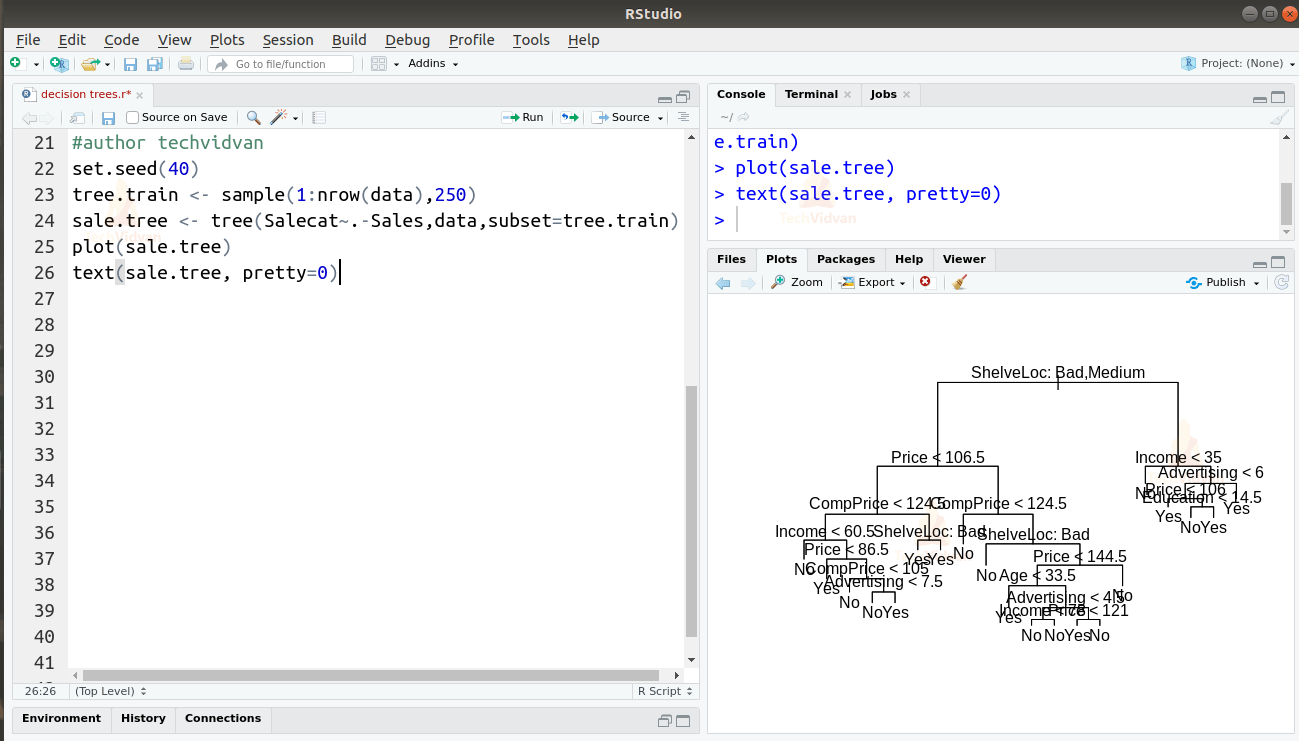
Task: Click the code tools magic wand icon
Action: tap(280, 117)
